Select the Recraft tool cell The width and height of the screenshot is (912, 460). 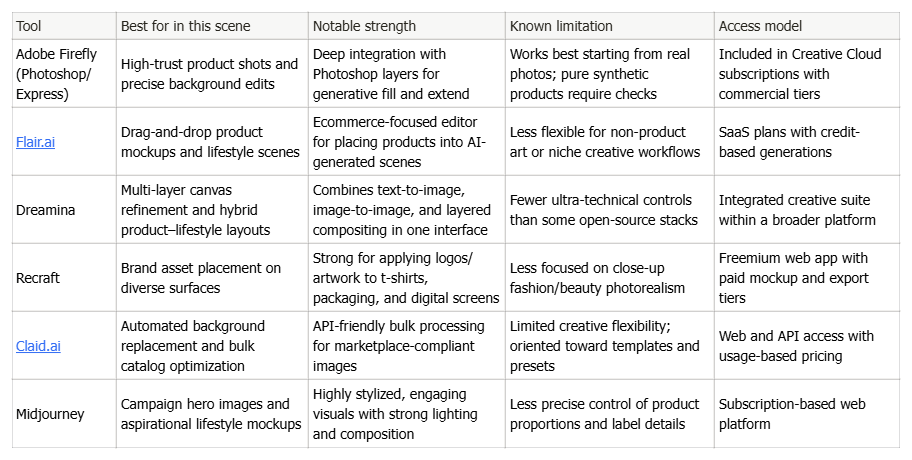pyautogui.click(x=64, y=278)
